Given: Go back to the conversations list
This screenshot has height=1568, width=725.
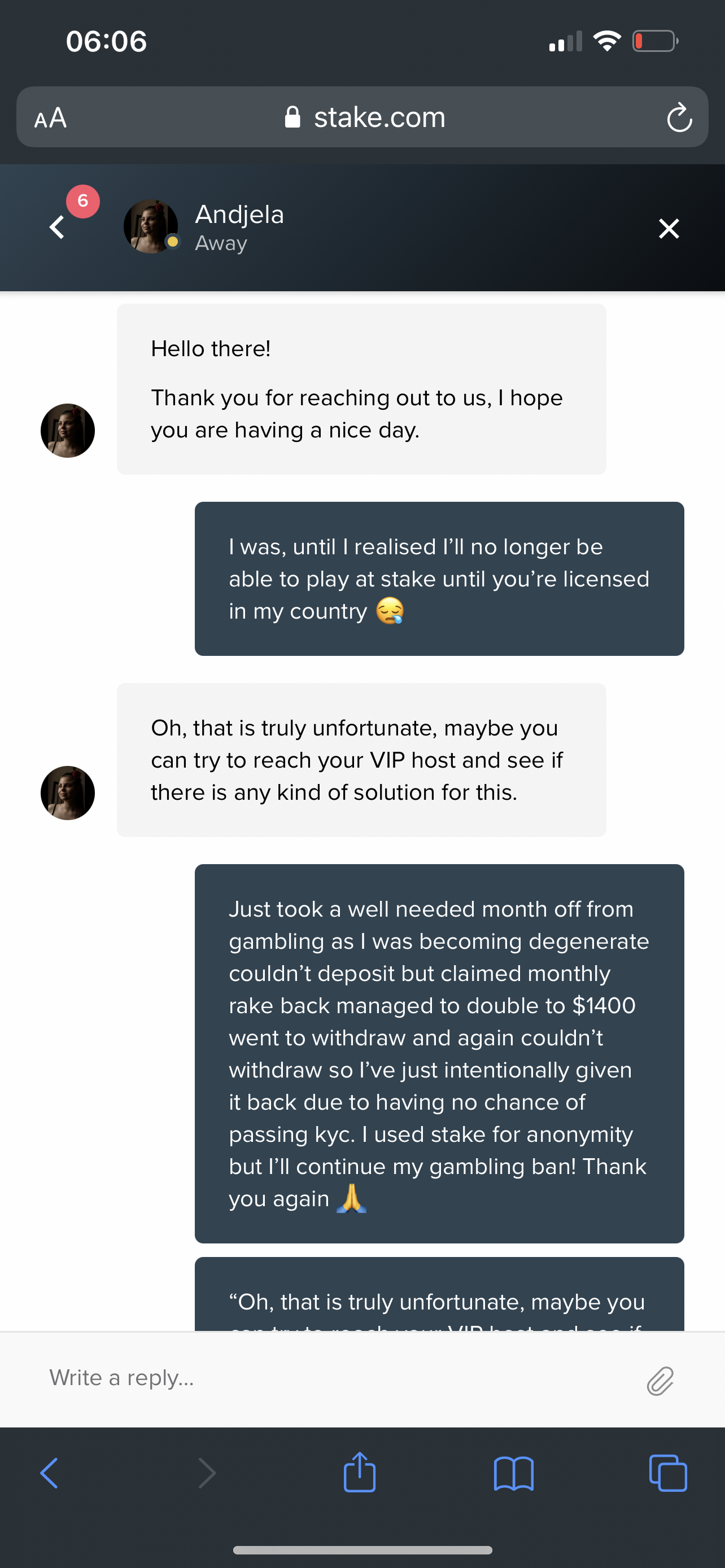Looking at the screenshot, I should [57, 227].
